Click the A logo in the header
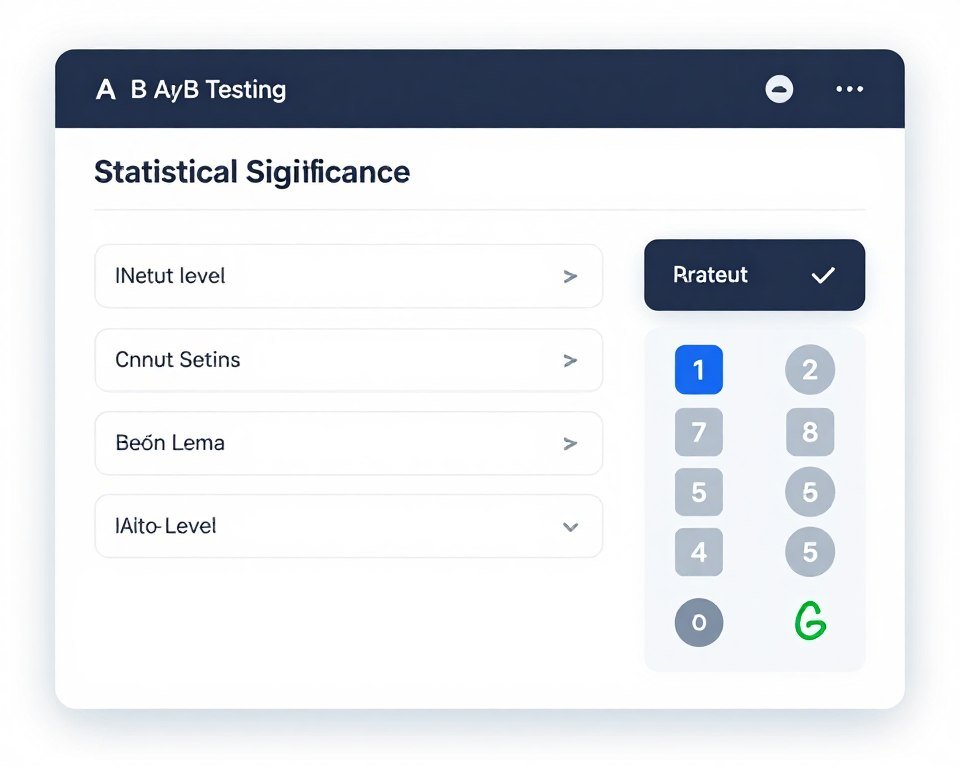Screen dimensions: 960x768 (x=105, y=90)
